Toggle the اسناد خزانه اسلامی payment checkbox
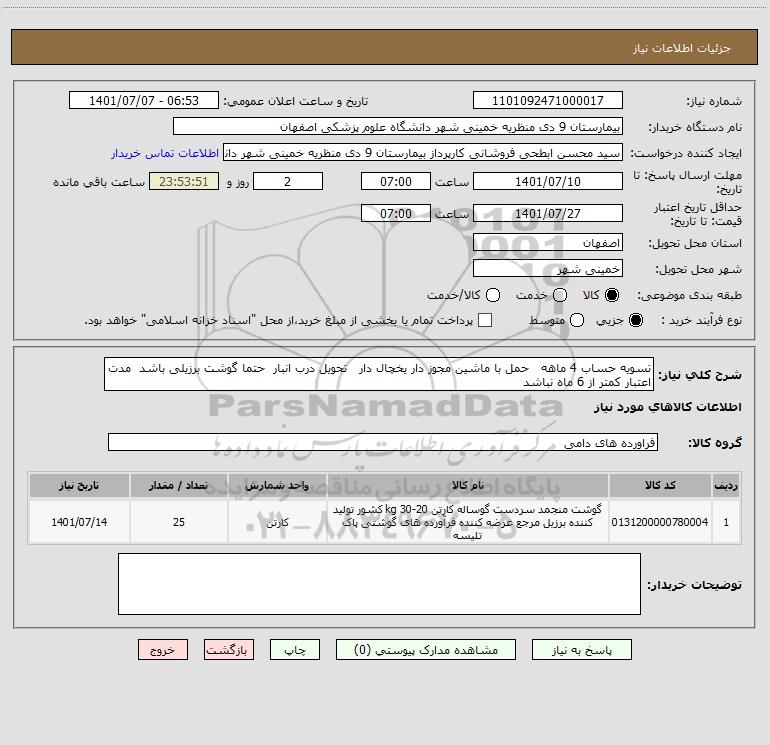 pos(485,320)
